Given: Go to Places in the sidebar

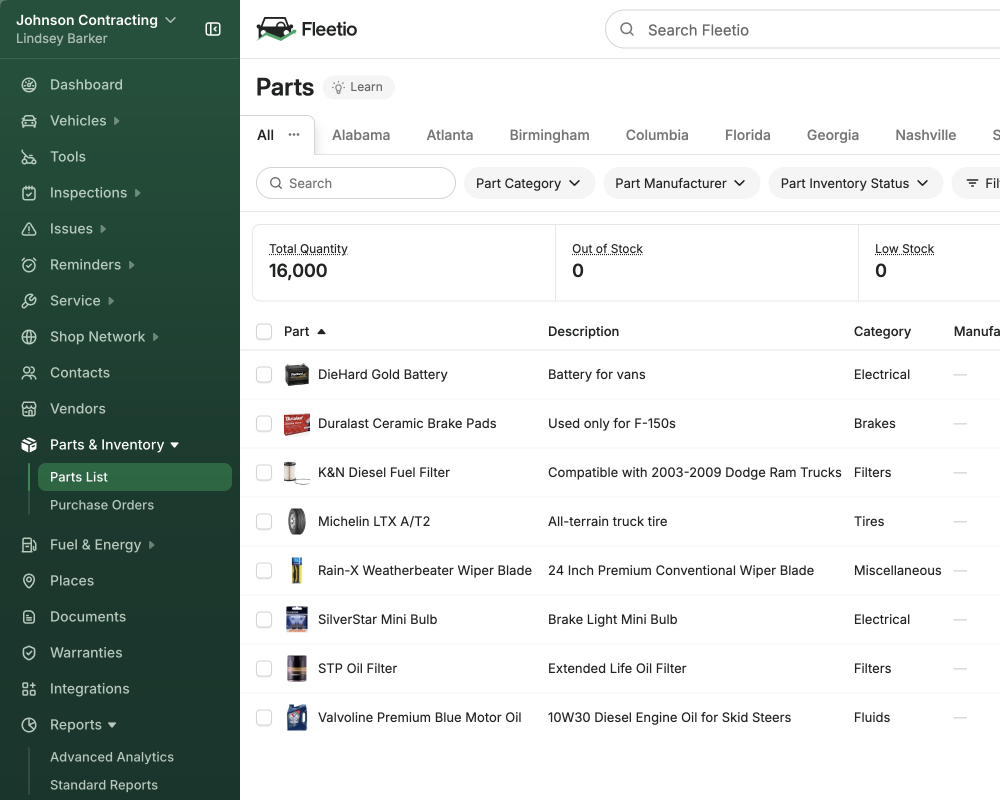Looking at the screenshot, I should 72,581.
